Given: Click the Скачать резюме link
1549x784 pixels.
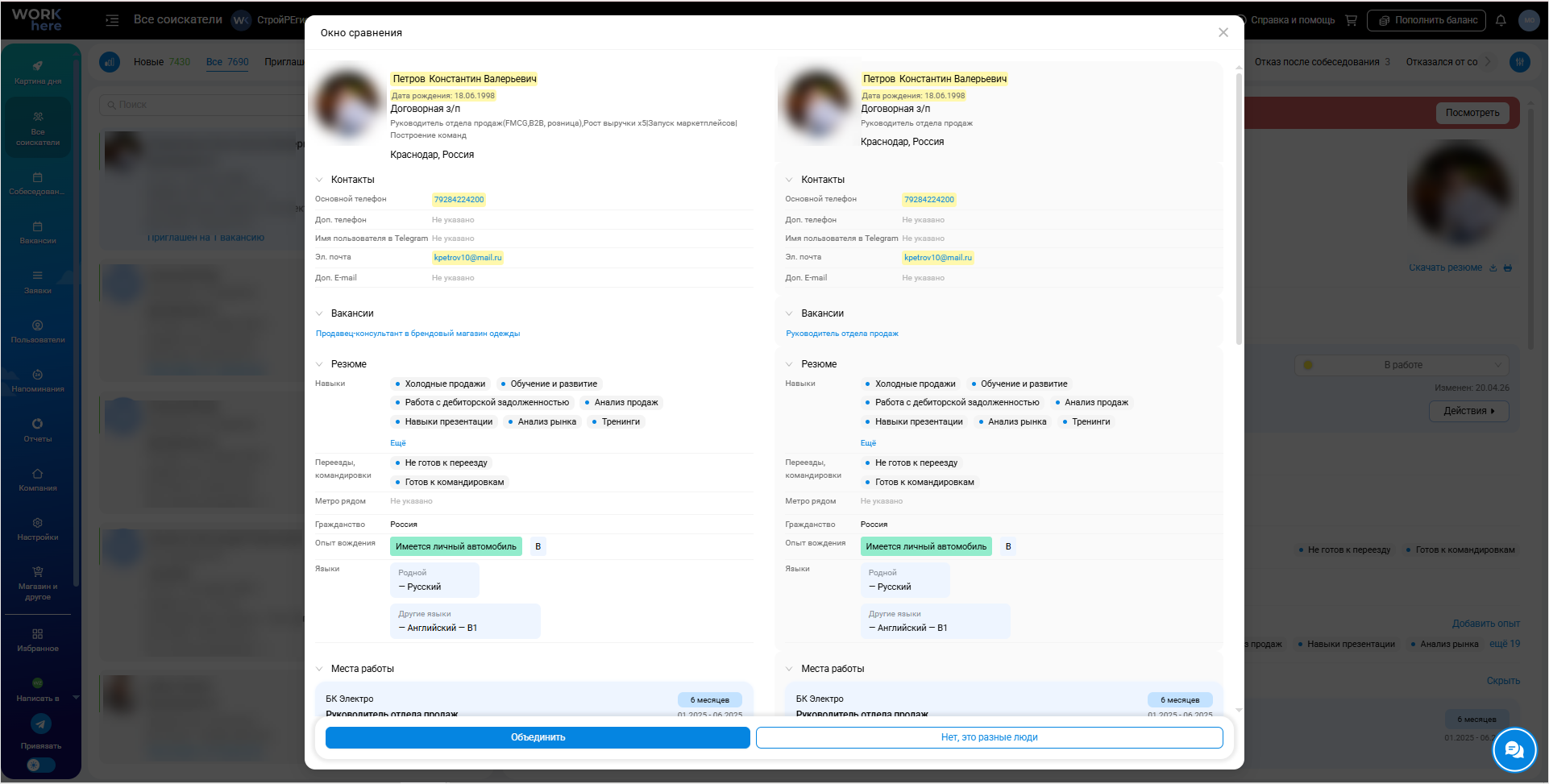Looking at the screenshot, I should coord(1445,268).
